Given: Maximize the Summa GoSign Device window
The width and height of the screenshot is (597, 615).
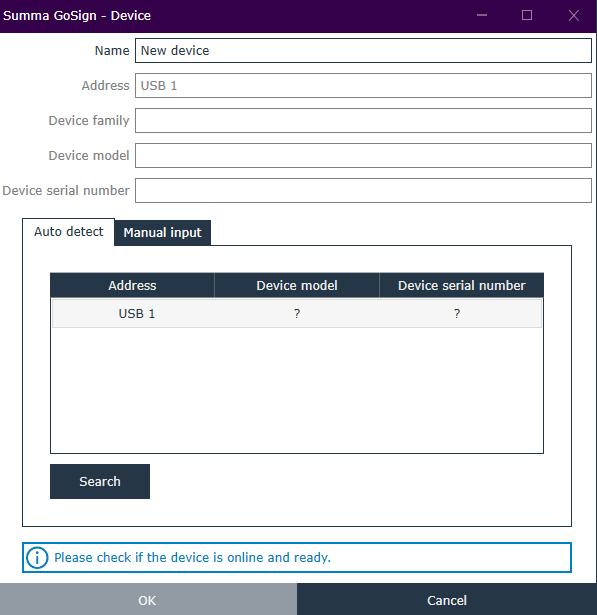Looking at the screenshot, I should point(527,15).
